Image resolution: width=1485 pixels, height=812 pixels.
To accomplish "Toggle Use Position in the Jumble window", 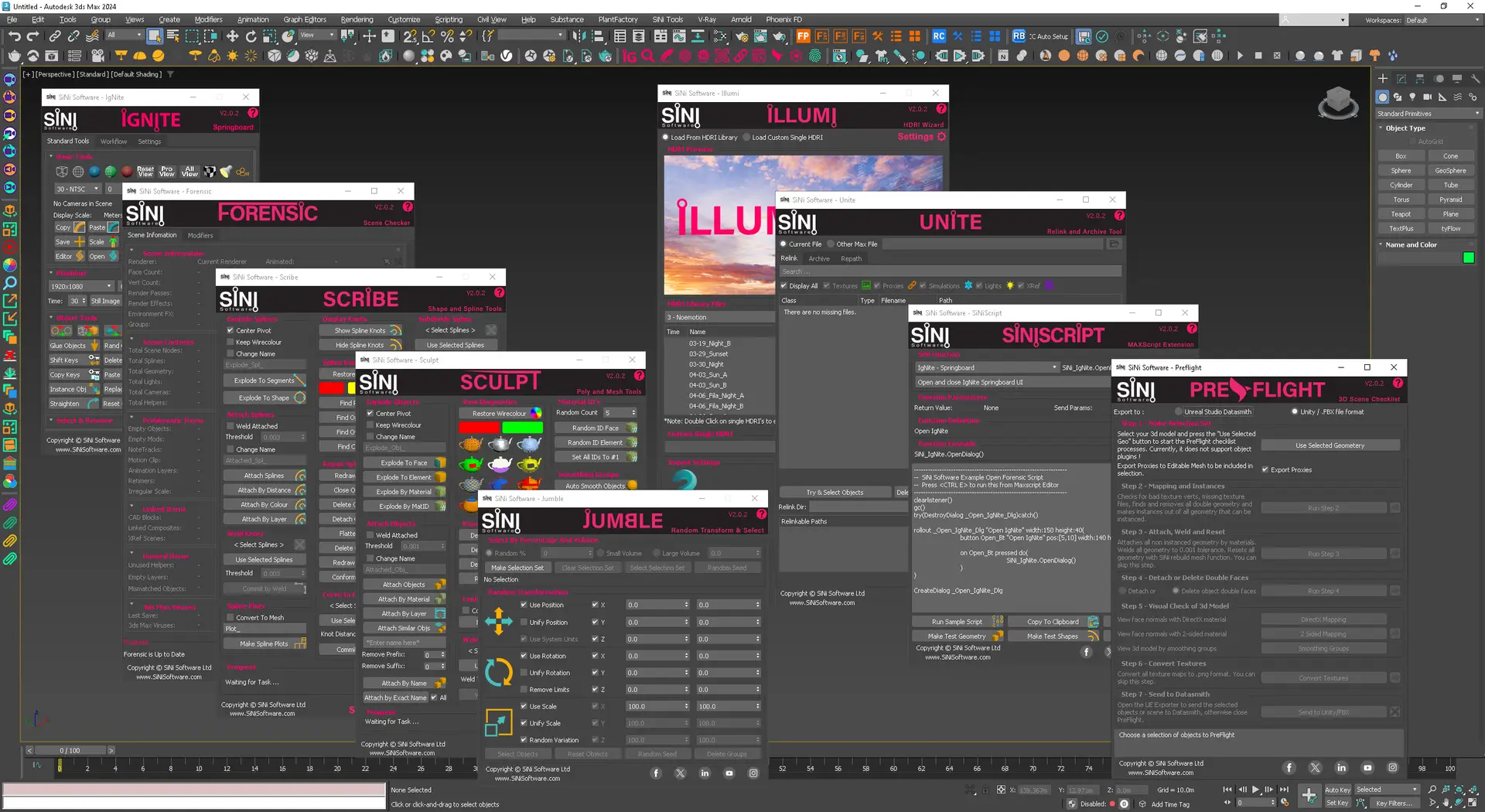I will (x=524, y=606).
